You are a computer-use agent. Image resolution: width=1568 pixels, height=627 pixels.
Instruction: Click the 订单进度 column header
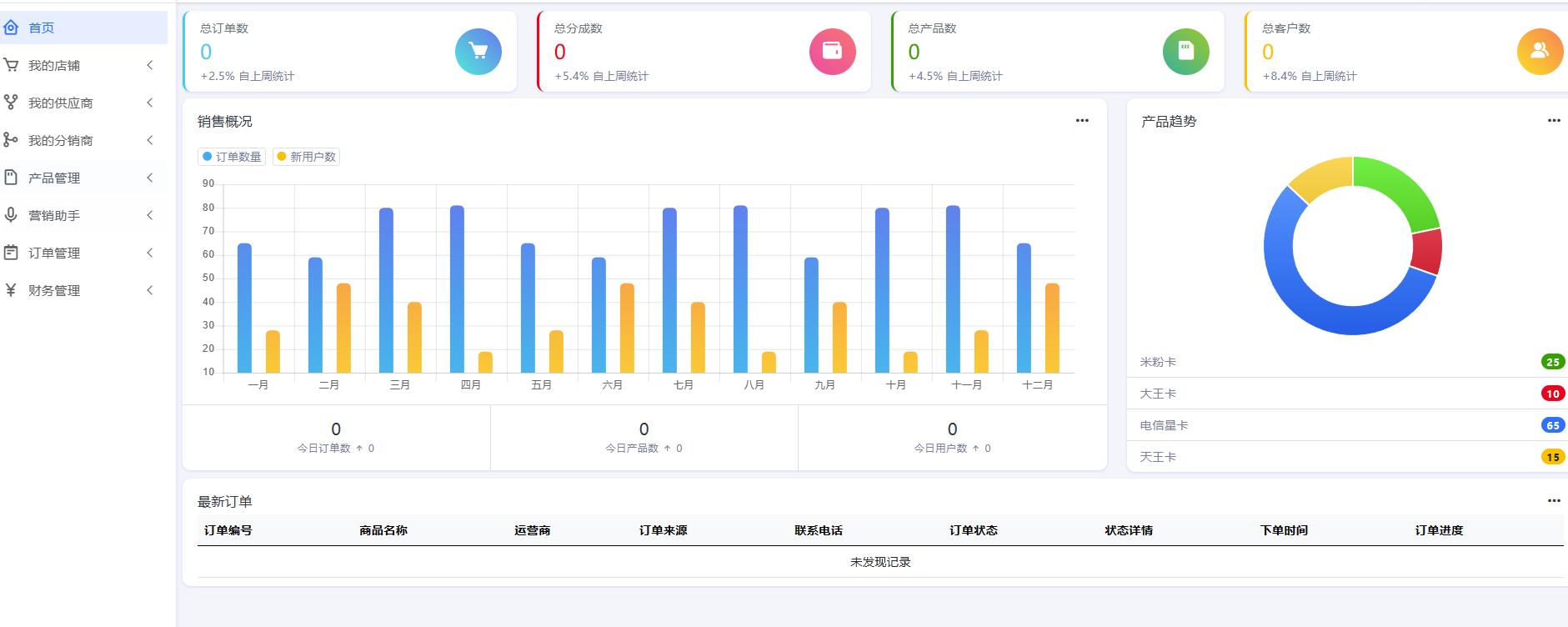(1439, 530)
